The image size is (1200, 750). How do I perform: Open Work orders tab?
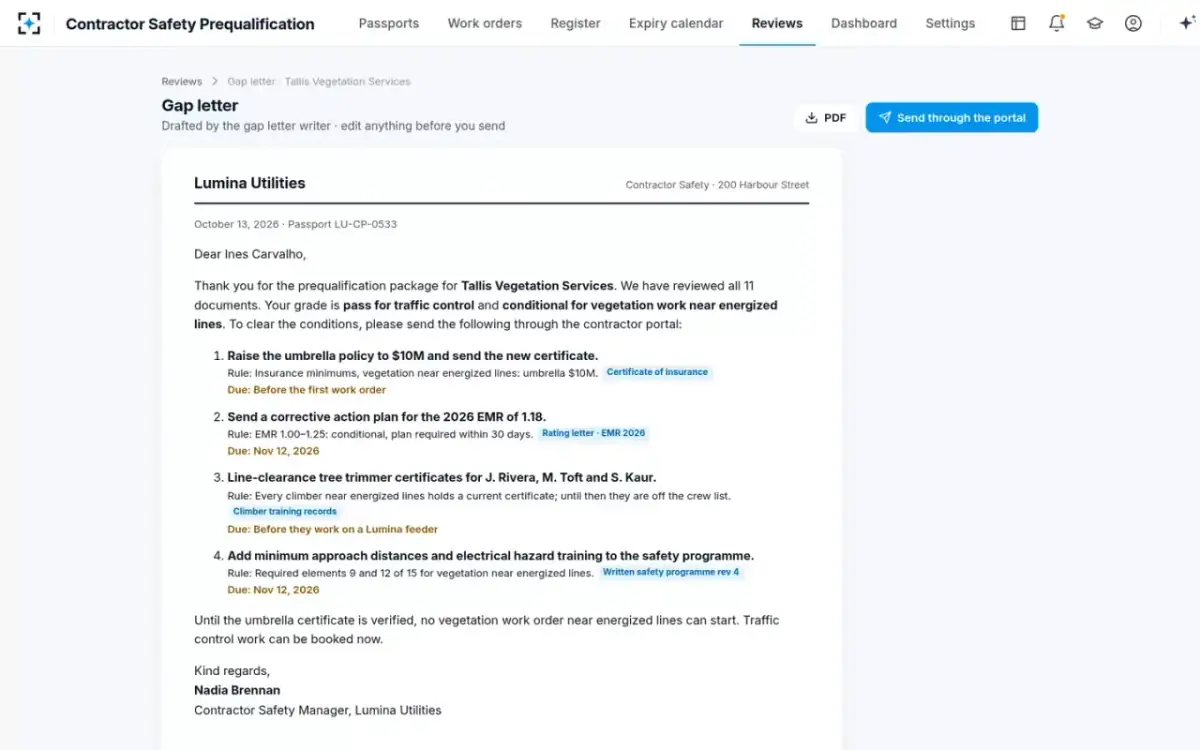[x=485, y=23]
